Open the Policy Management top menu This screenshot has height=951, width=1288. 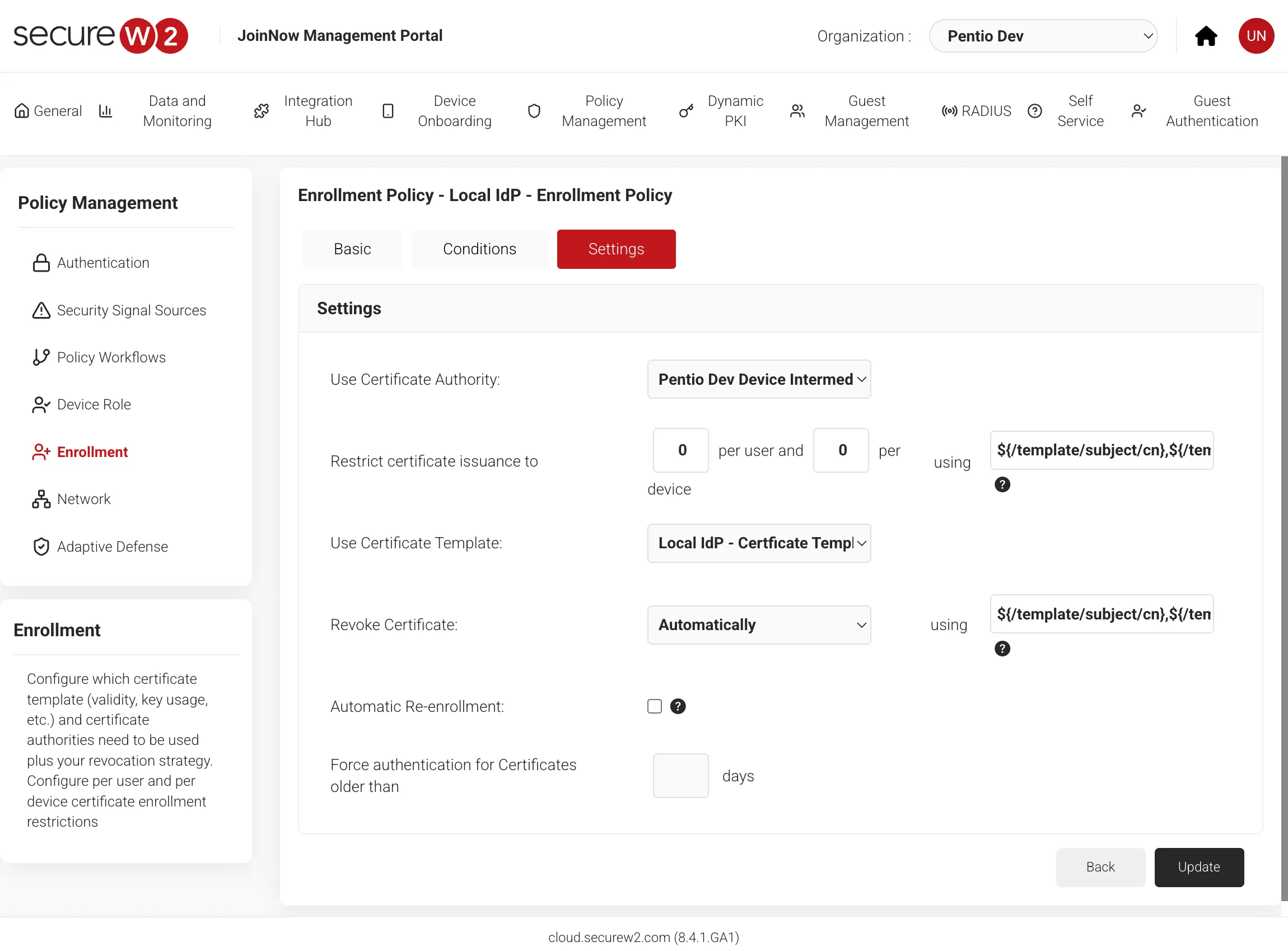click(x=604, y=110)
